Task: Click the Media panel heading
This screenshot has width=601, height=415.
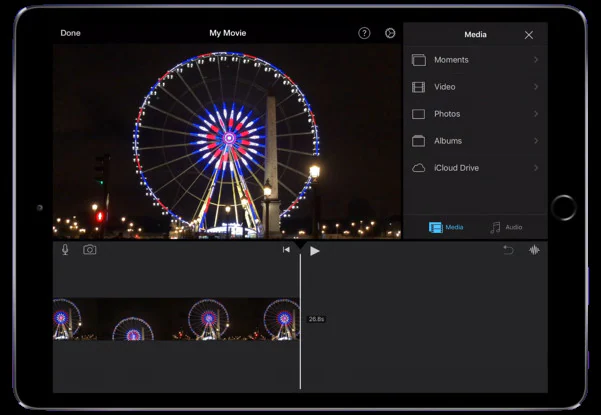Action: (x=475, y=34)
